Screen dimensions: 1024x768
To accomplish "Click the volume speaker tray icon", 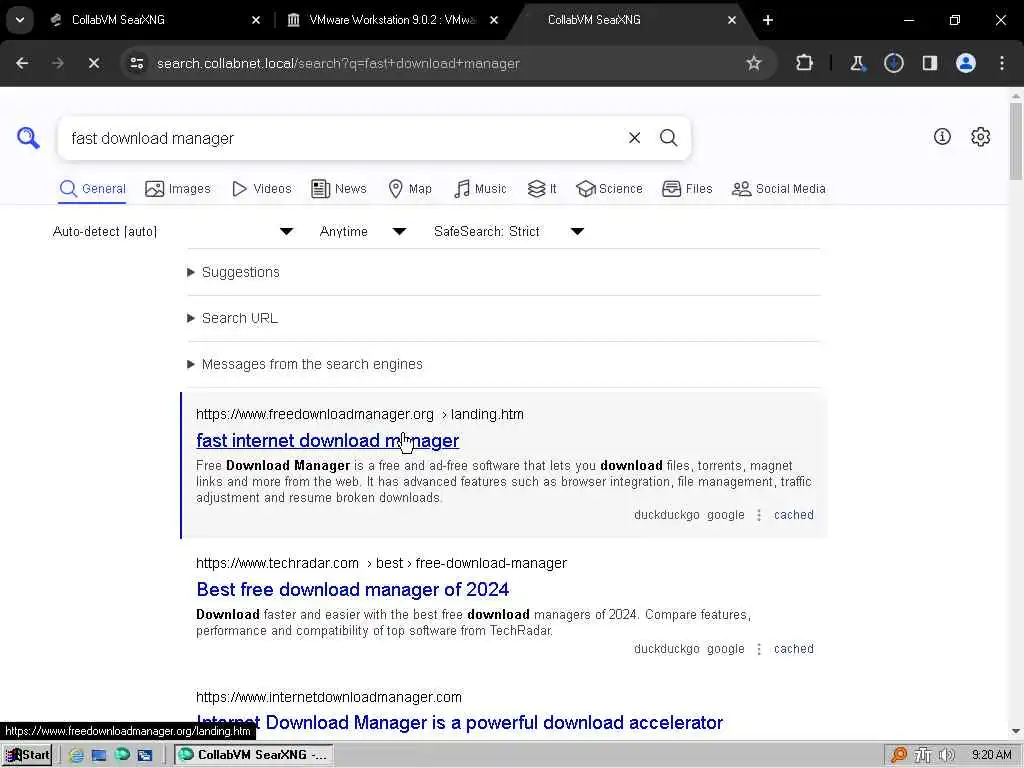I will point(946,755).
